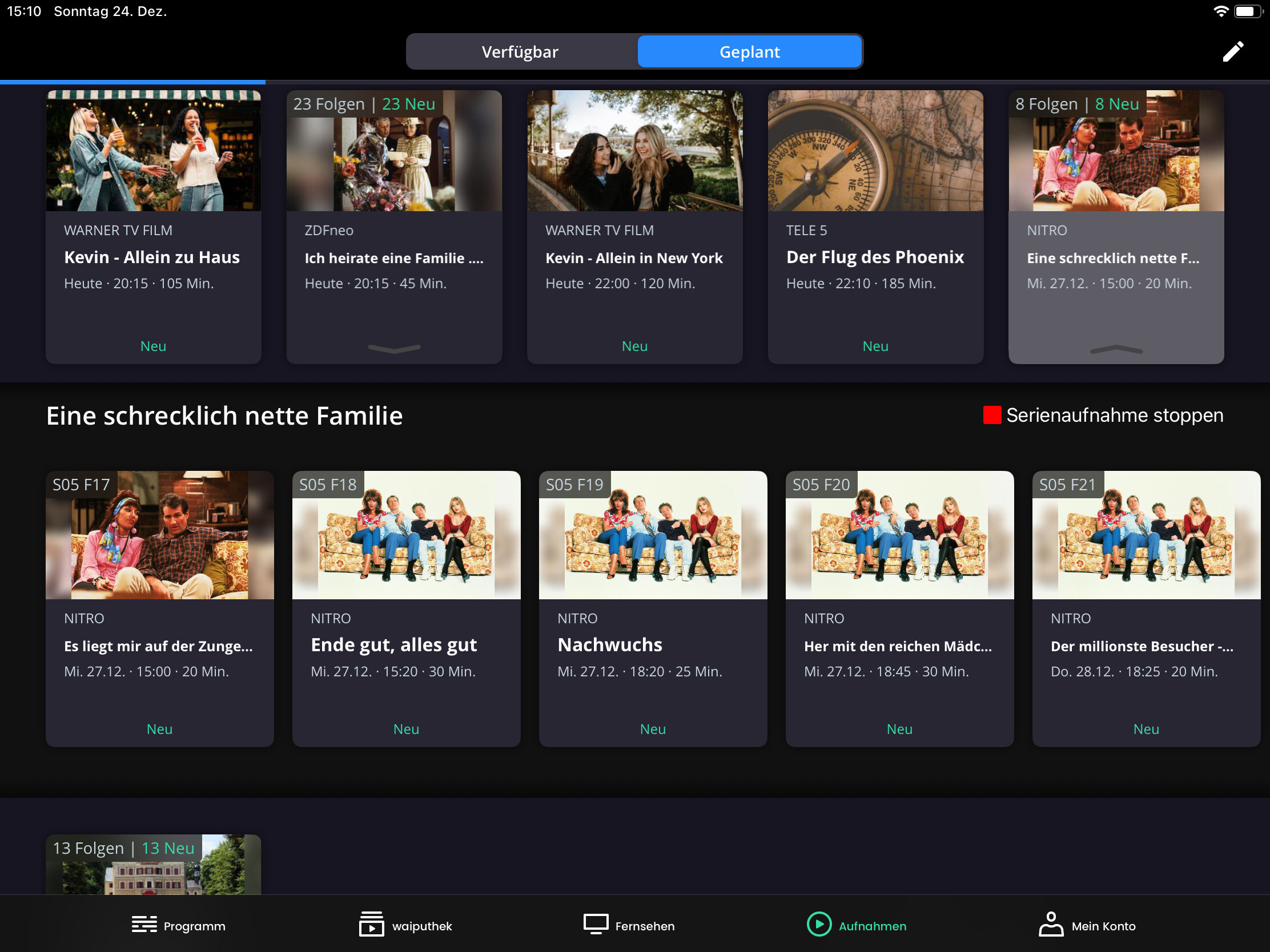Tap Neu label under Kevin - Allein zu Haus
Viewport: 1270px width, 952px height.
(153, 346)
